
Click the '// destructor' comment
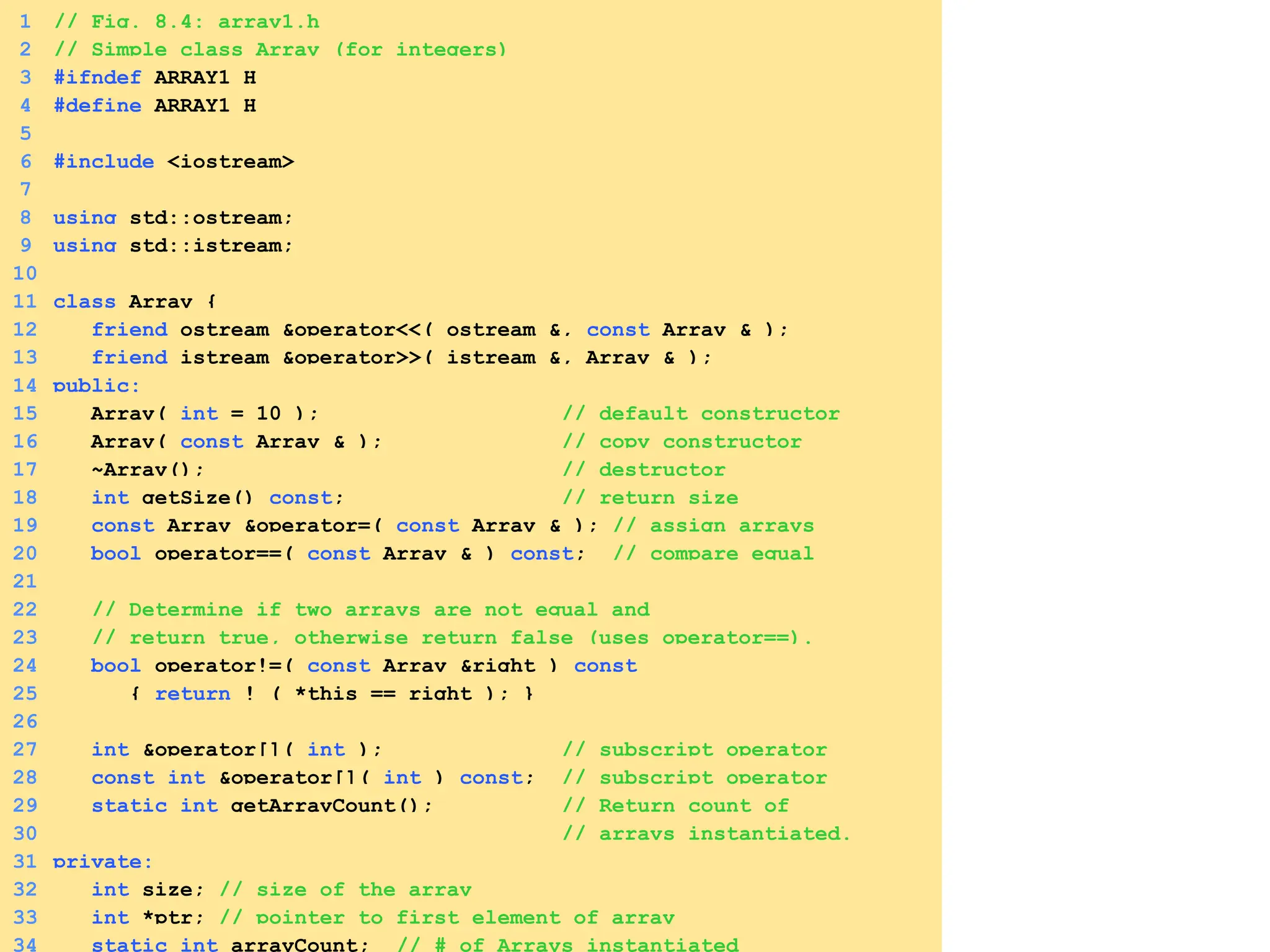point(644,469)
